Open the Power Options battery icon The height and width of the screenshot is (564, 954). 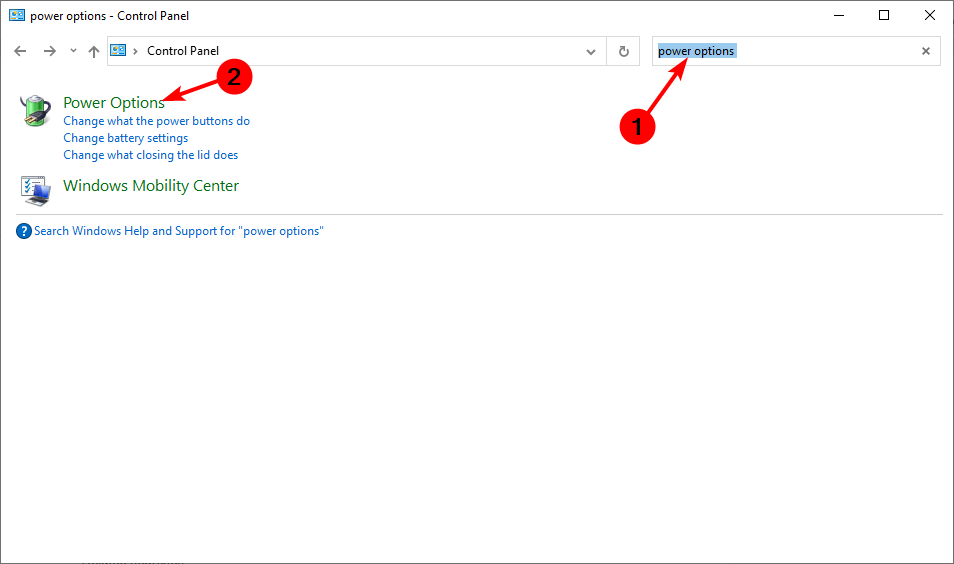(36, 110)
